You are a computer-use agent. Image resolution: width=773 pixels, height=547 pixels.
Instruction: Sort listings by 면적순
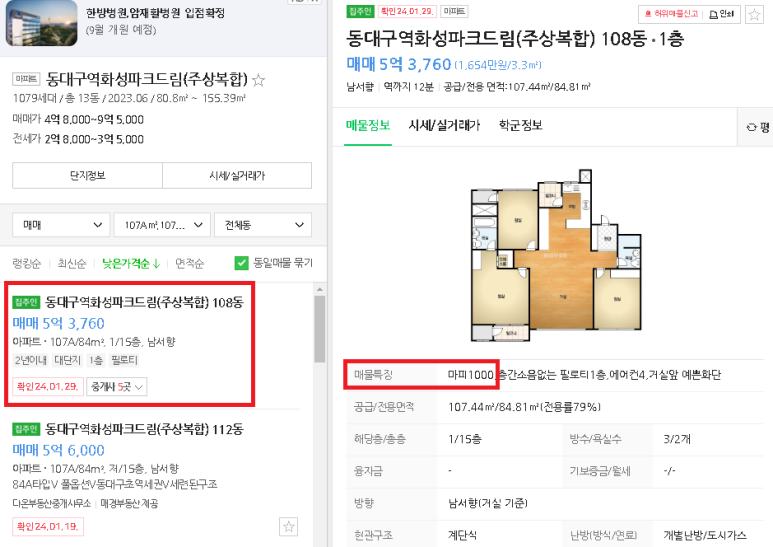point(189,264)
